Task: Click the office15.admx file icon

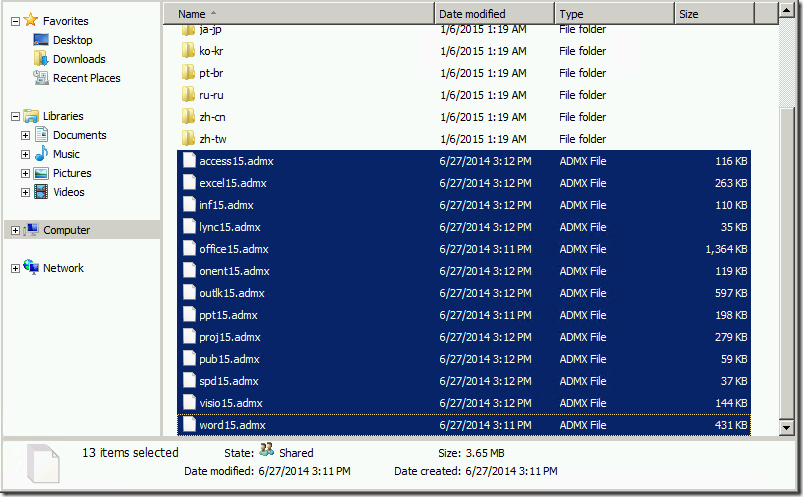Action: click(x=189, y=248)
